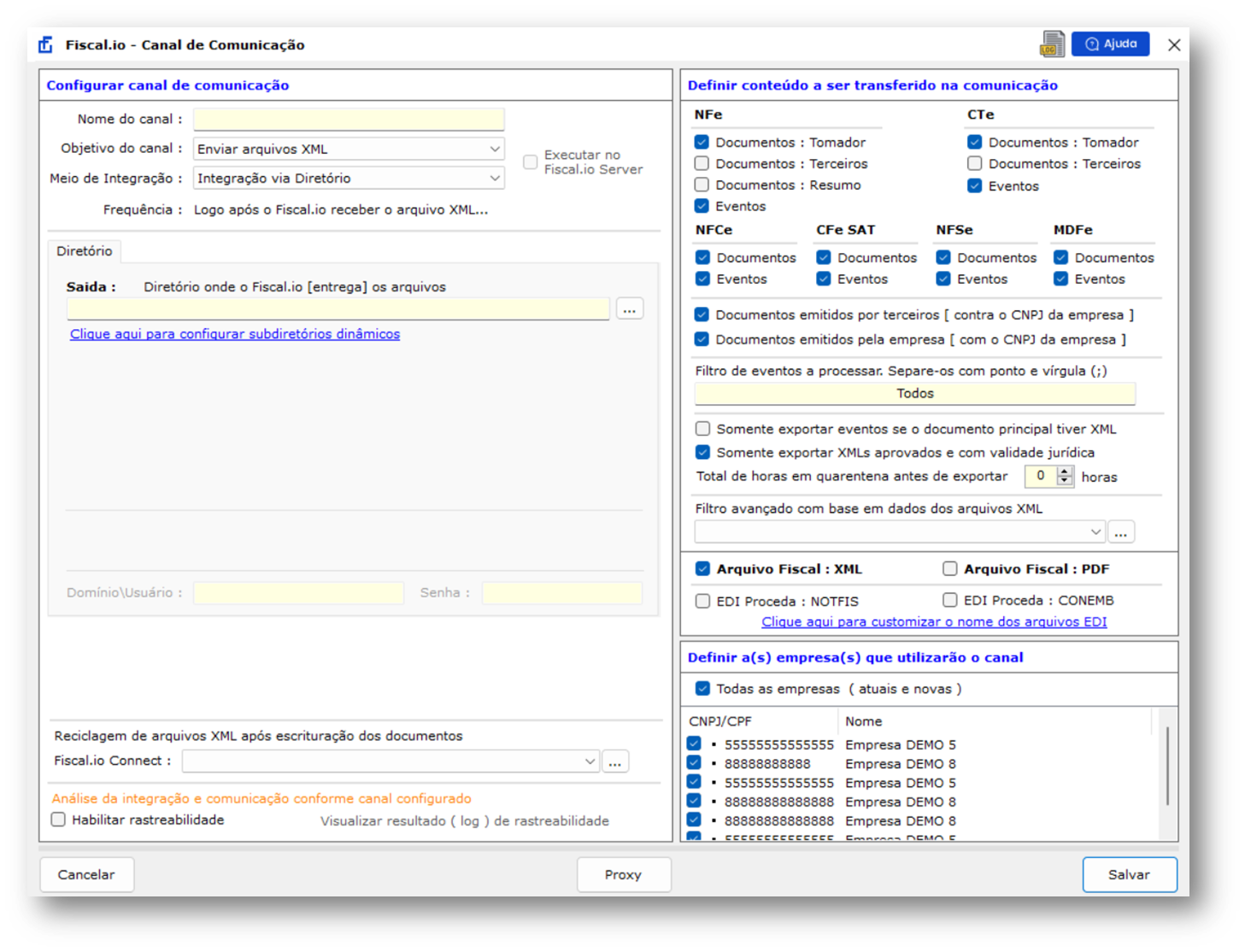This screenshot has width=1245, height=952.
Task: Toggle NFSe Documentos checkbox
Action: (x=943, y=257)
